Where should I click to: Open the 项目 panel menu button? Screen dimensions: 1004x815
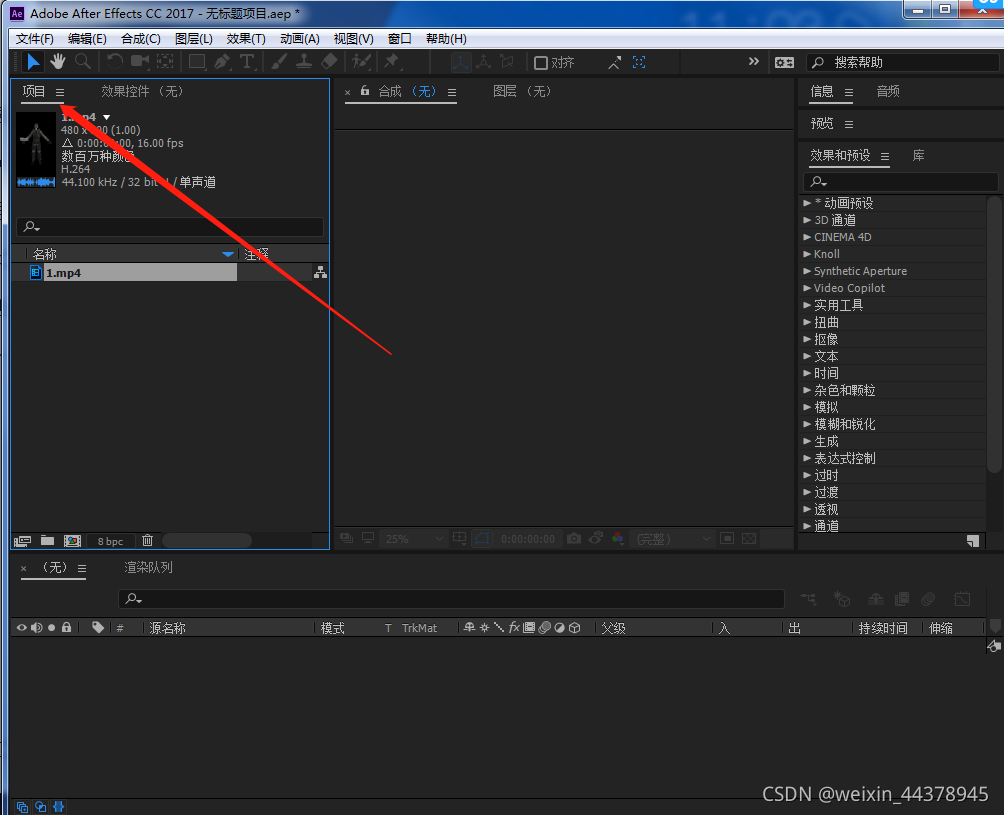tap(60, 92)
